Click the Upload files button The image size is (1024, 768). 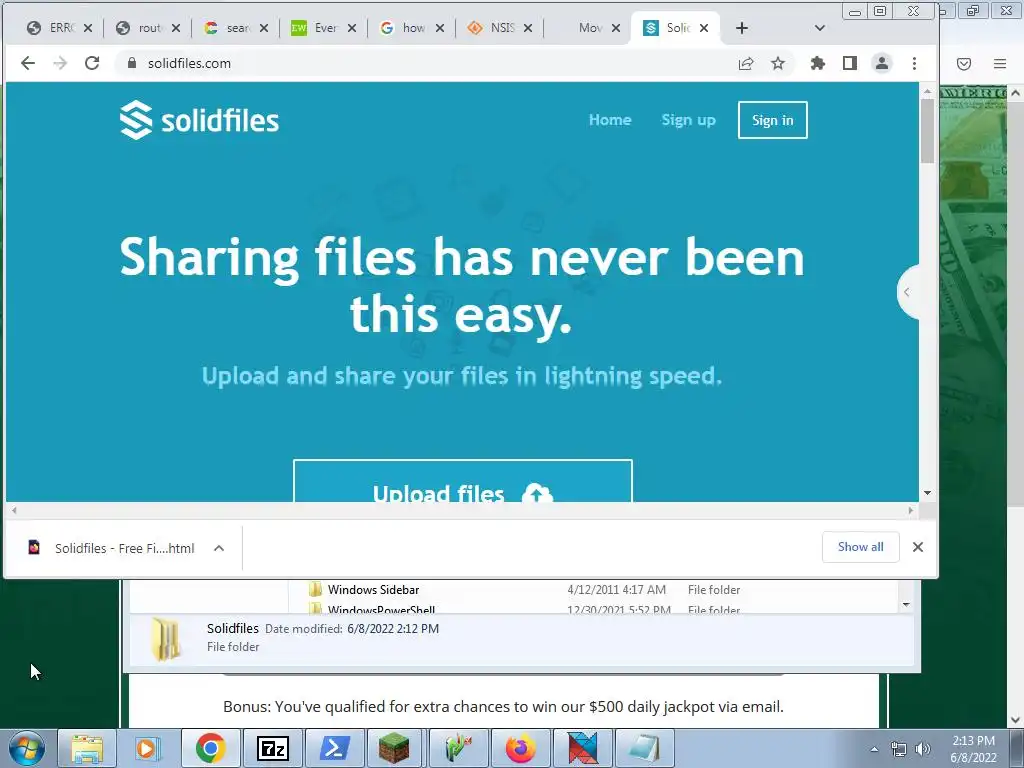tap(462, 482)
